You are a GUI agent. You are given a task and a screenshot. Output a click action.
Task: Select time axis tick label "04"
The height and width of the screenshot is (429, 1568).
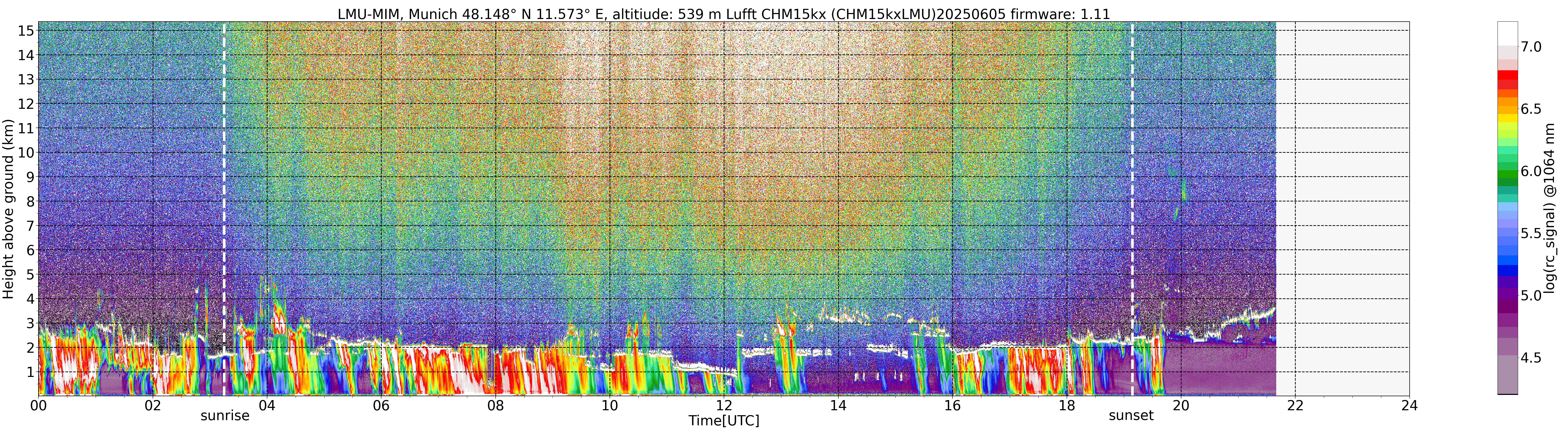[x=267, y=406]
